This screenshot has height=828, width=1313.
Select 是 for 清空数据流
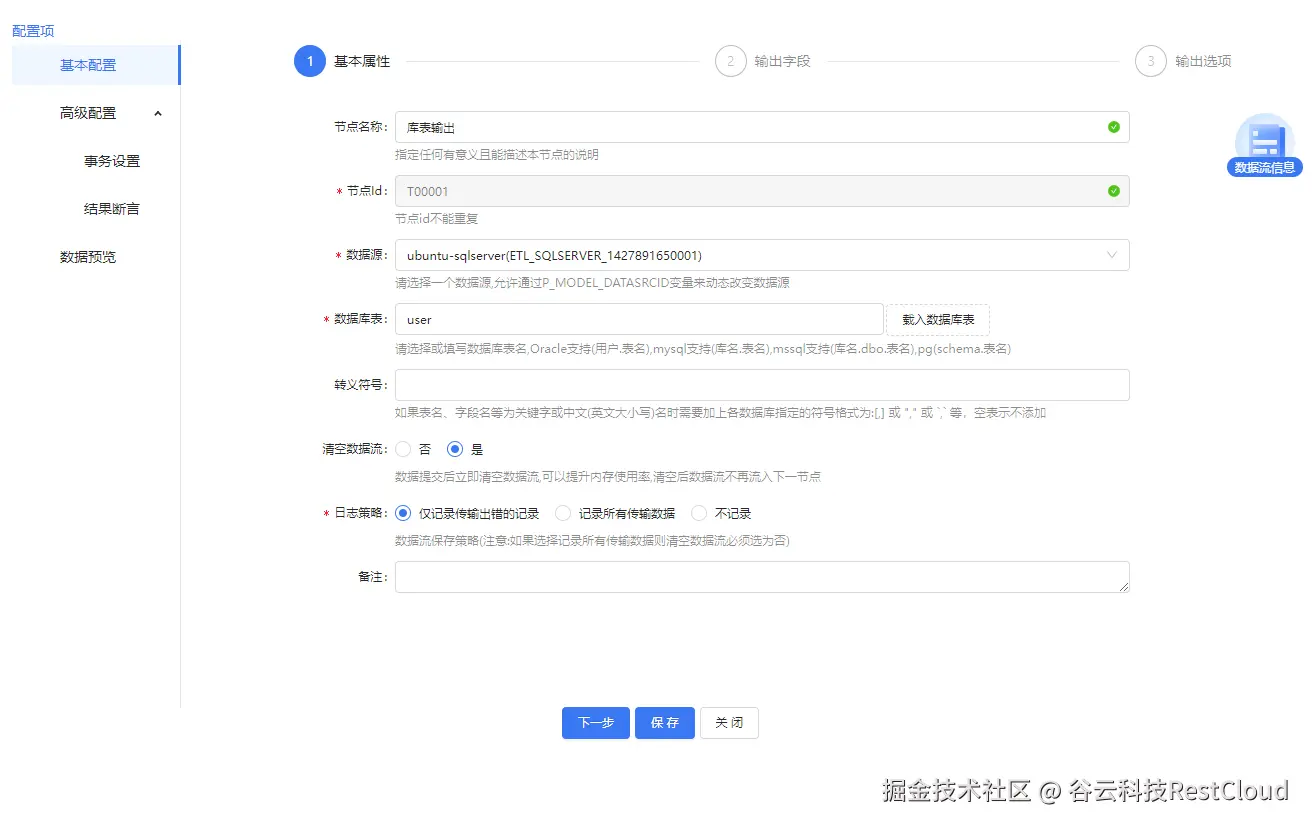pos(455,450)
